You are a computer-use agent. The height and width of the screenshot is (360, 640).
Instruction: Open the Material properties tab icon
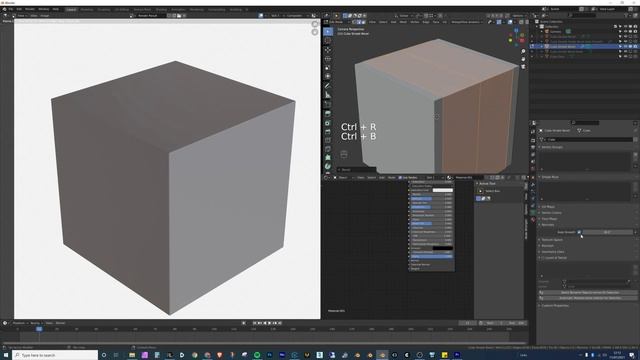(533, 220)
